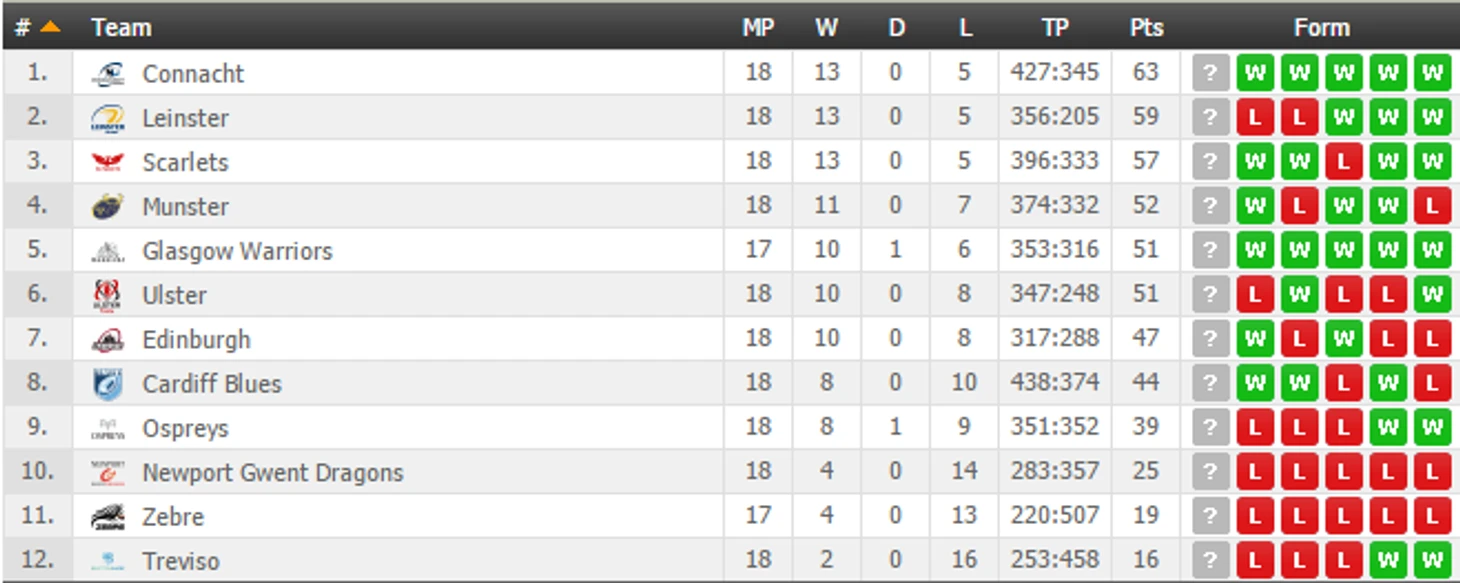Viewport: 1460px width, 583px height.
Task: Click Treviso's most recent green W result
Action: (x=1432, y=560)
